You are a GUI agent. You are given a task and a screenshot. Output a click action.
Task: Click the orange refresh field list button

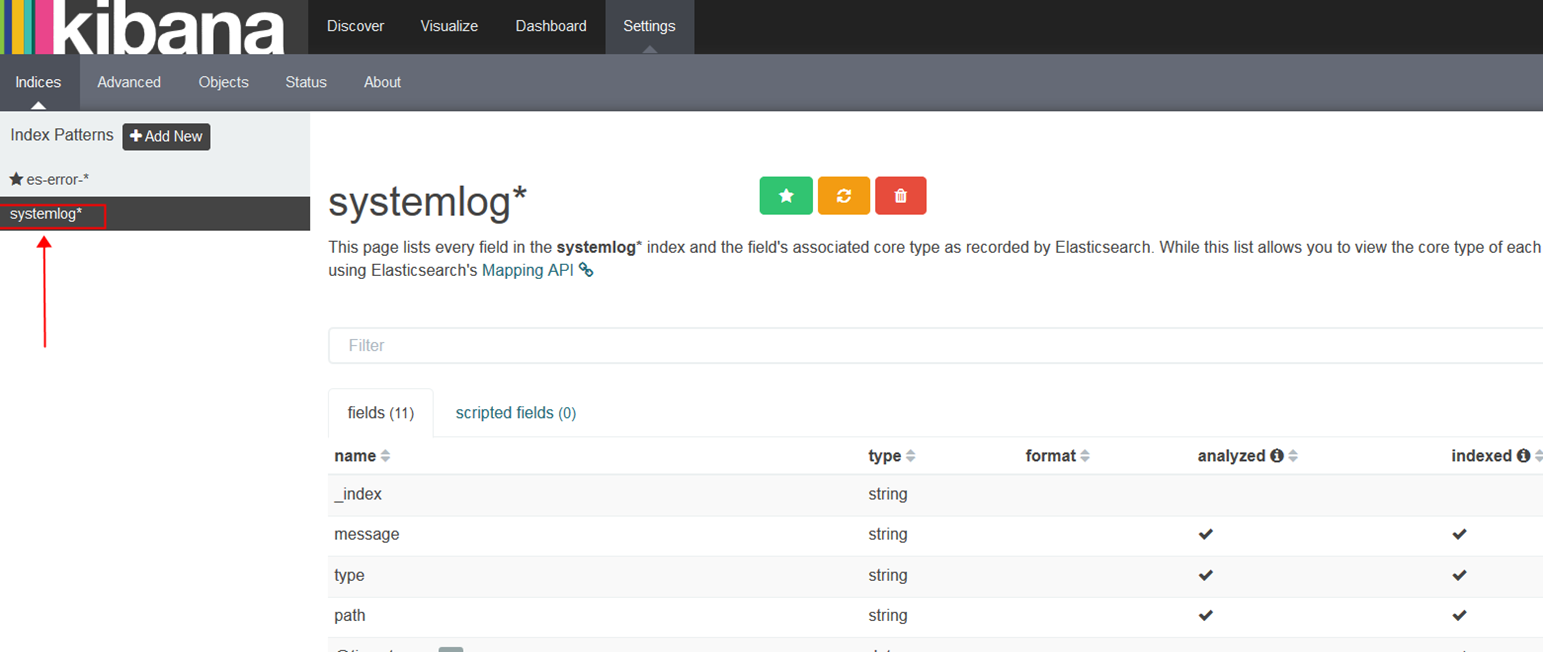click(x=844, y=196)
